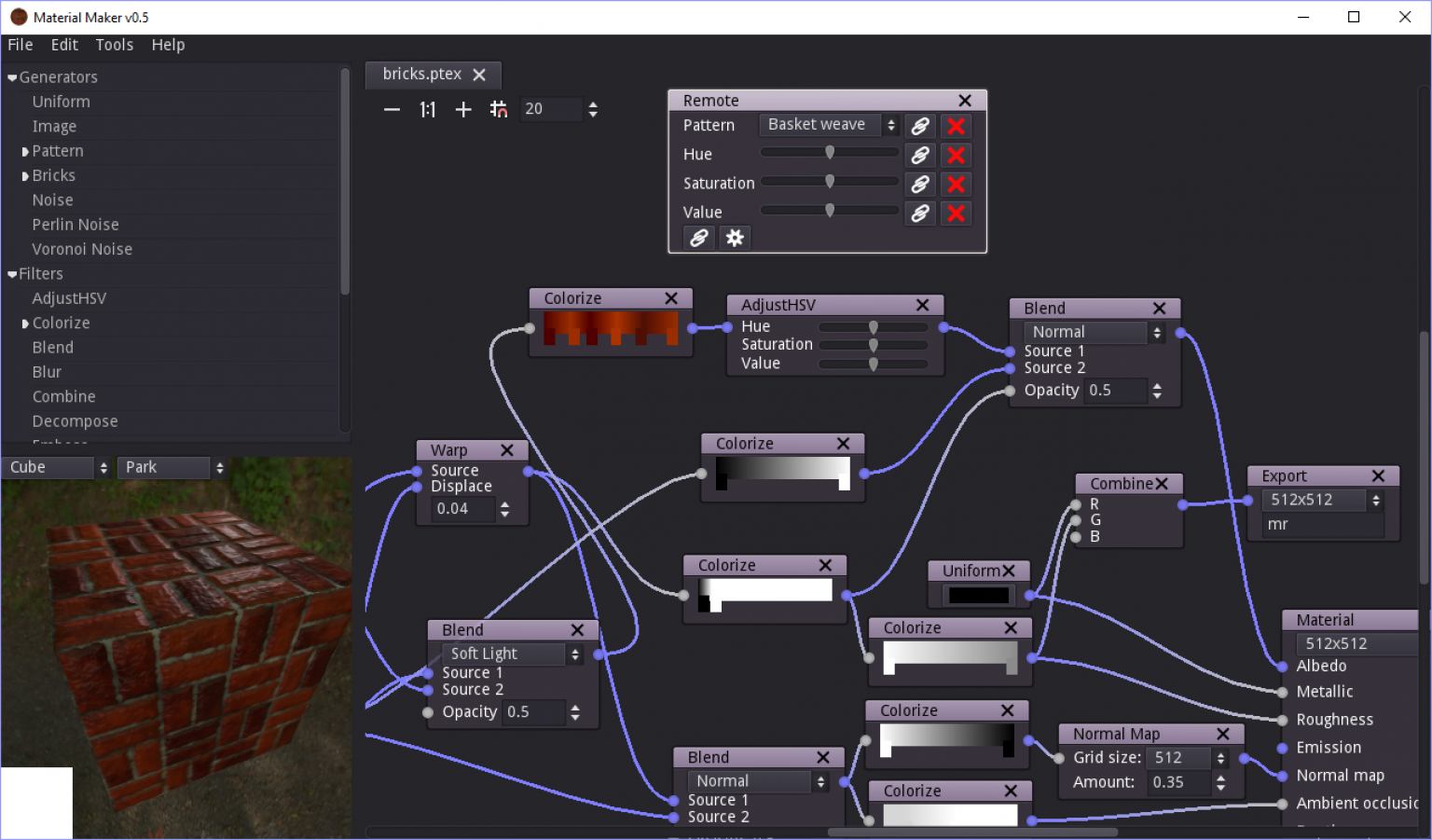Close the Warp node
Image resolution: width=1432 pixels, height=840 pixels.
point(507,449)
